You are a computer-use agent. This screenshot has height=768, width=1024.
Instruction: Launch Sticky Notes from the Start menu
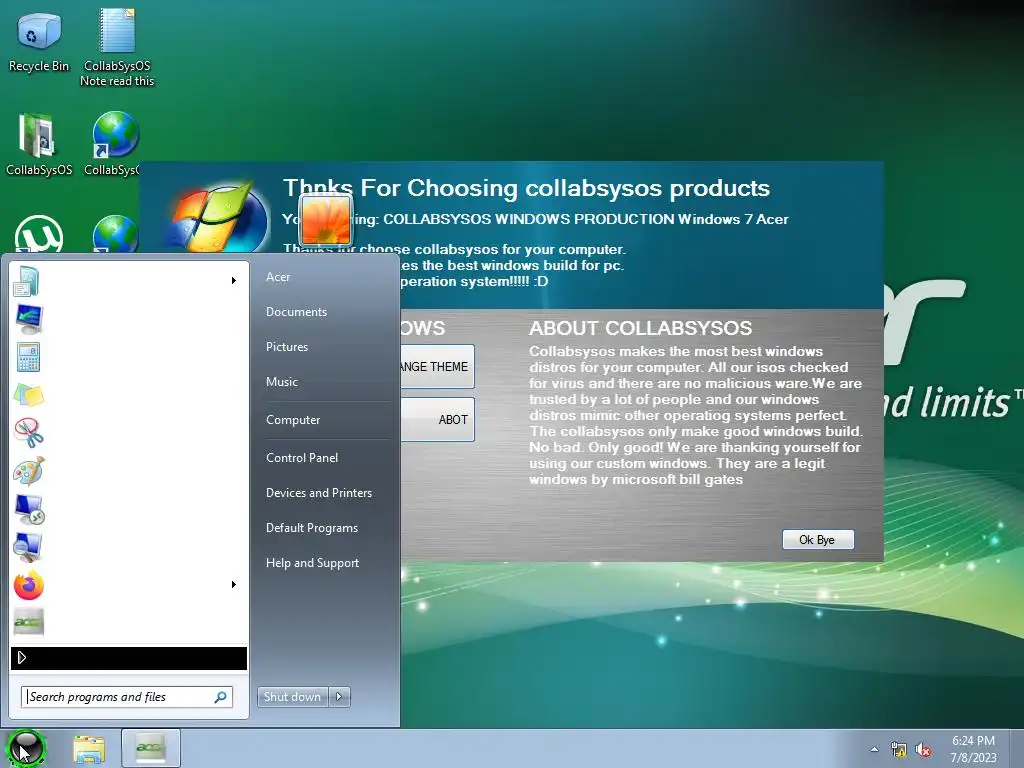tap(28, 395)
